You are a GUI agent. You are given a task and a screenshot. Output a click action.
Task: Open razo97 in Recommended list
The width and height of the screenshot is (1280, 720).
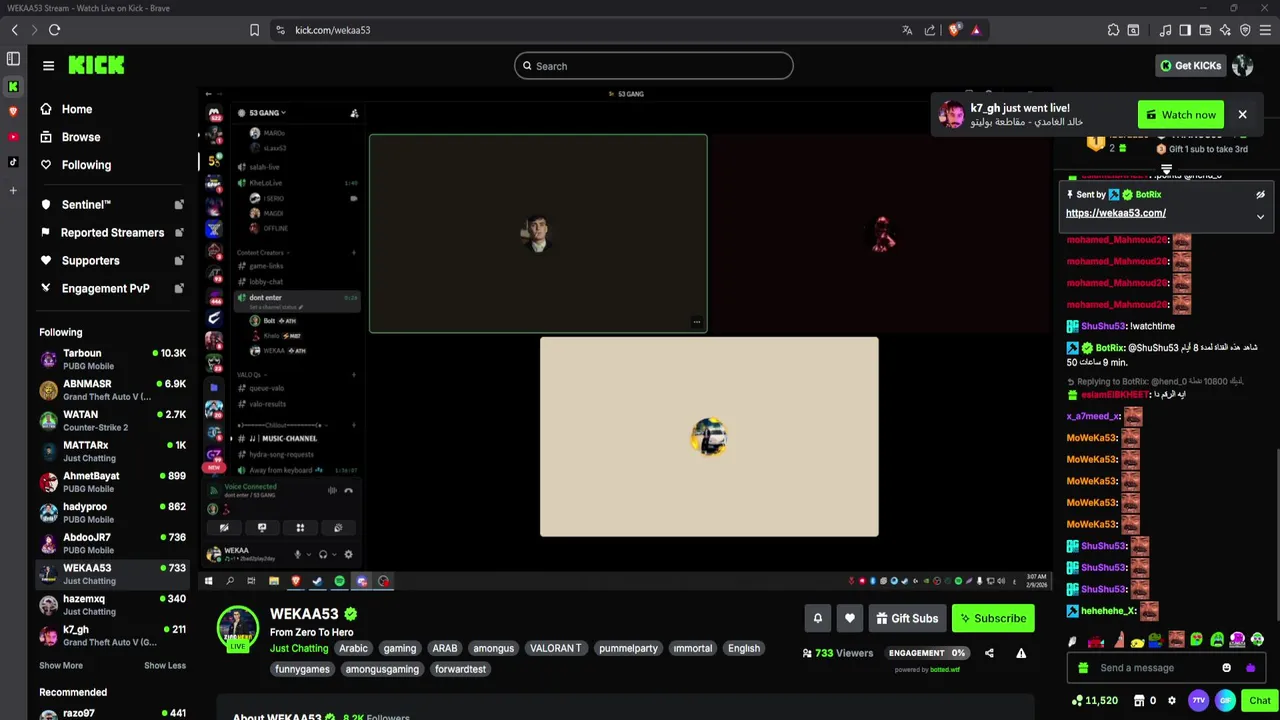112,714
